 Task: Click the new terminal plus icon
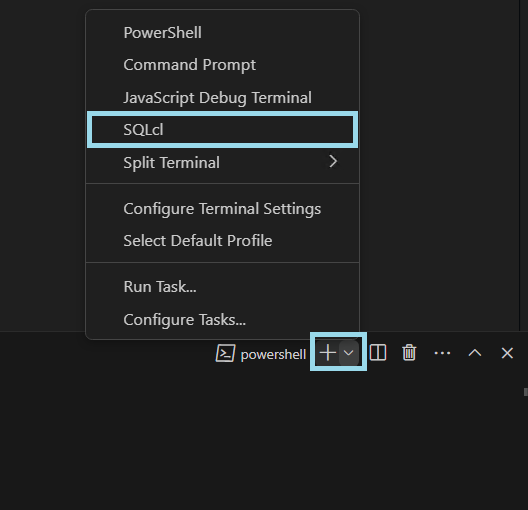coord(328,353)
